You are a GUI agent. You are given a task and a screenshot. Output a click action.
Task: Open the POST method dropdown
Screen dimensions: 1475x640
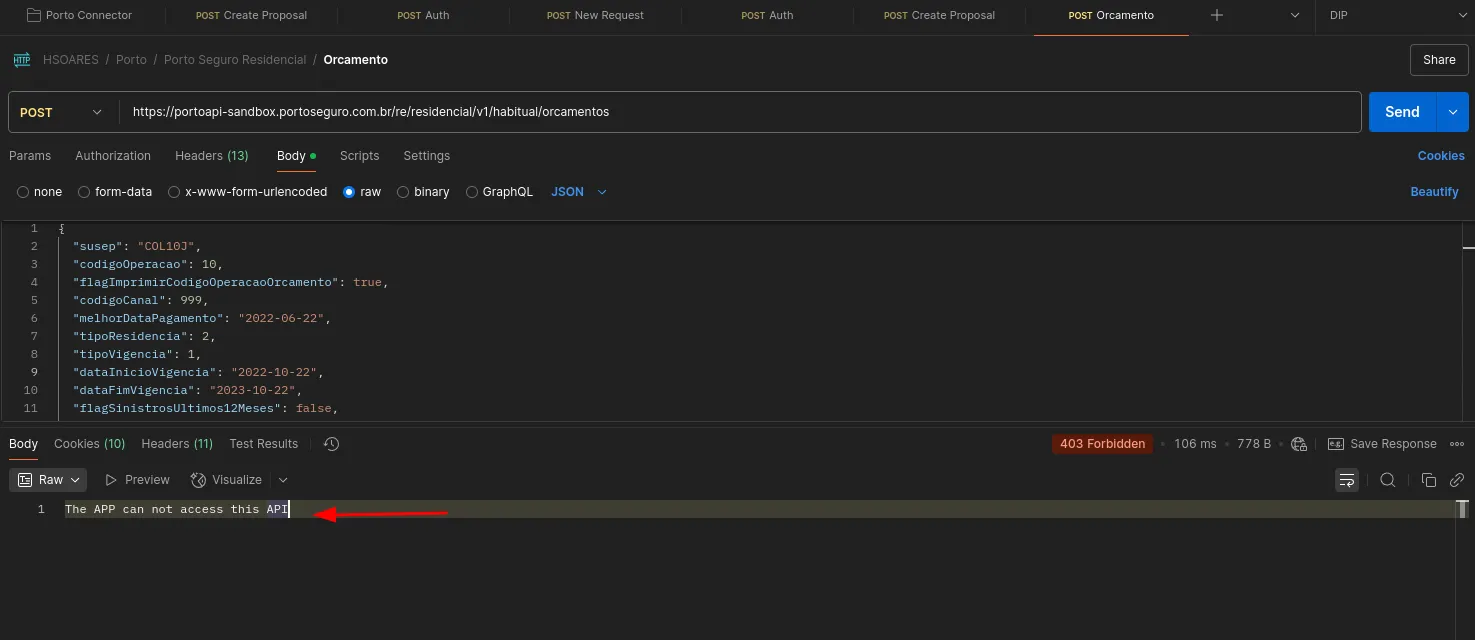pyautogui.click(x=61, y=113)
